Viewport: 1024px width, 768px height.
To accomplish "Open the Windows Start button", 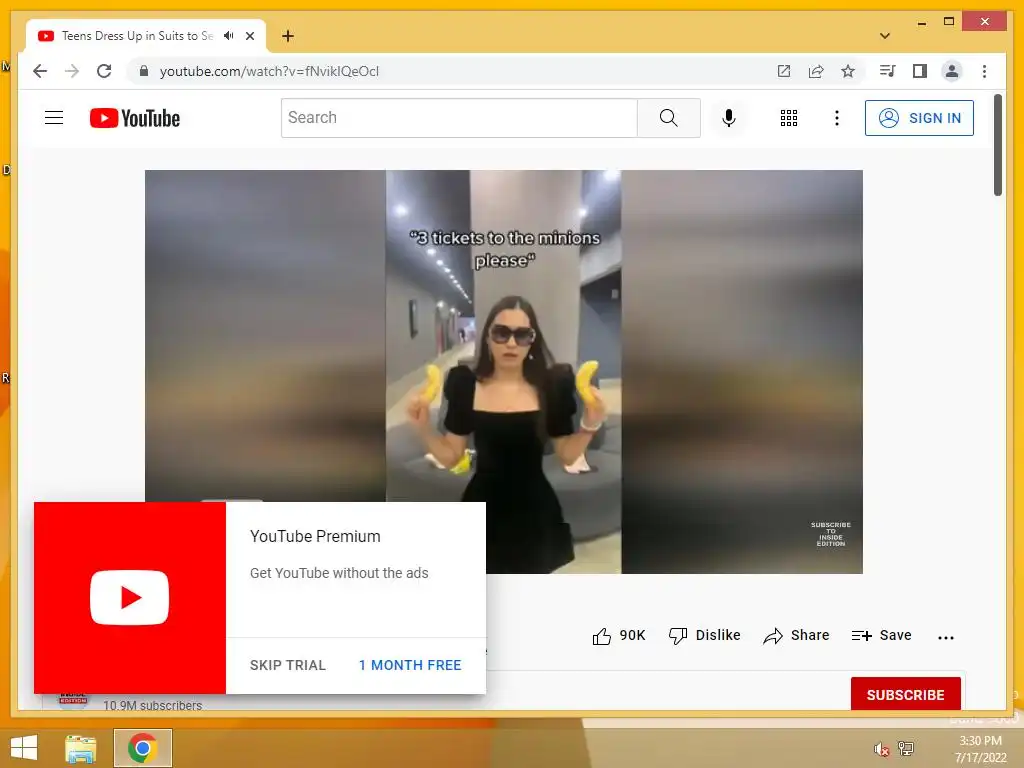I will click(x=24, y=748).
